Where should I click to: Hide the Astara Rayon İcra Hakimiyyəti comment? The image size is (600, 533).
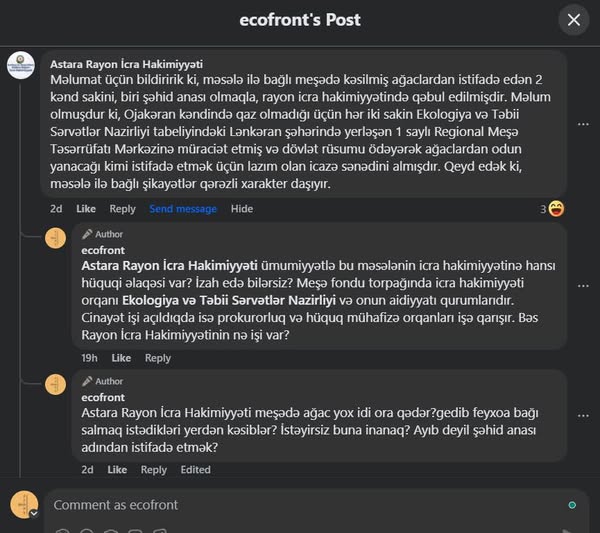[x=242, y=209]
